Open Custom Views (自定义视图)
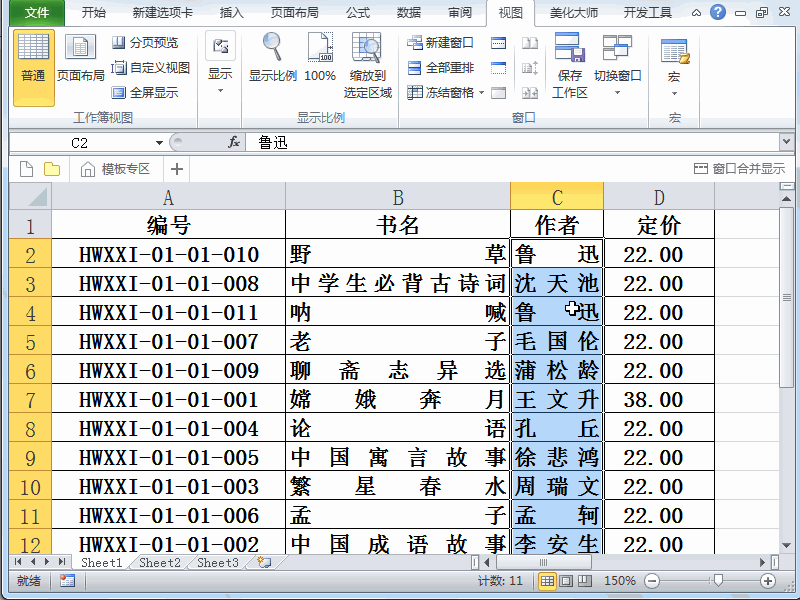The height and width of the screenshot is (600, 800). pos(151,67)
